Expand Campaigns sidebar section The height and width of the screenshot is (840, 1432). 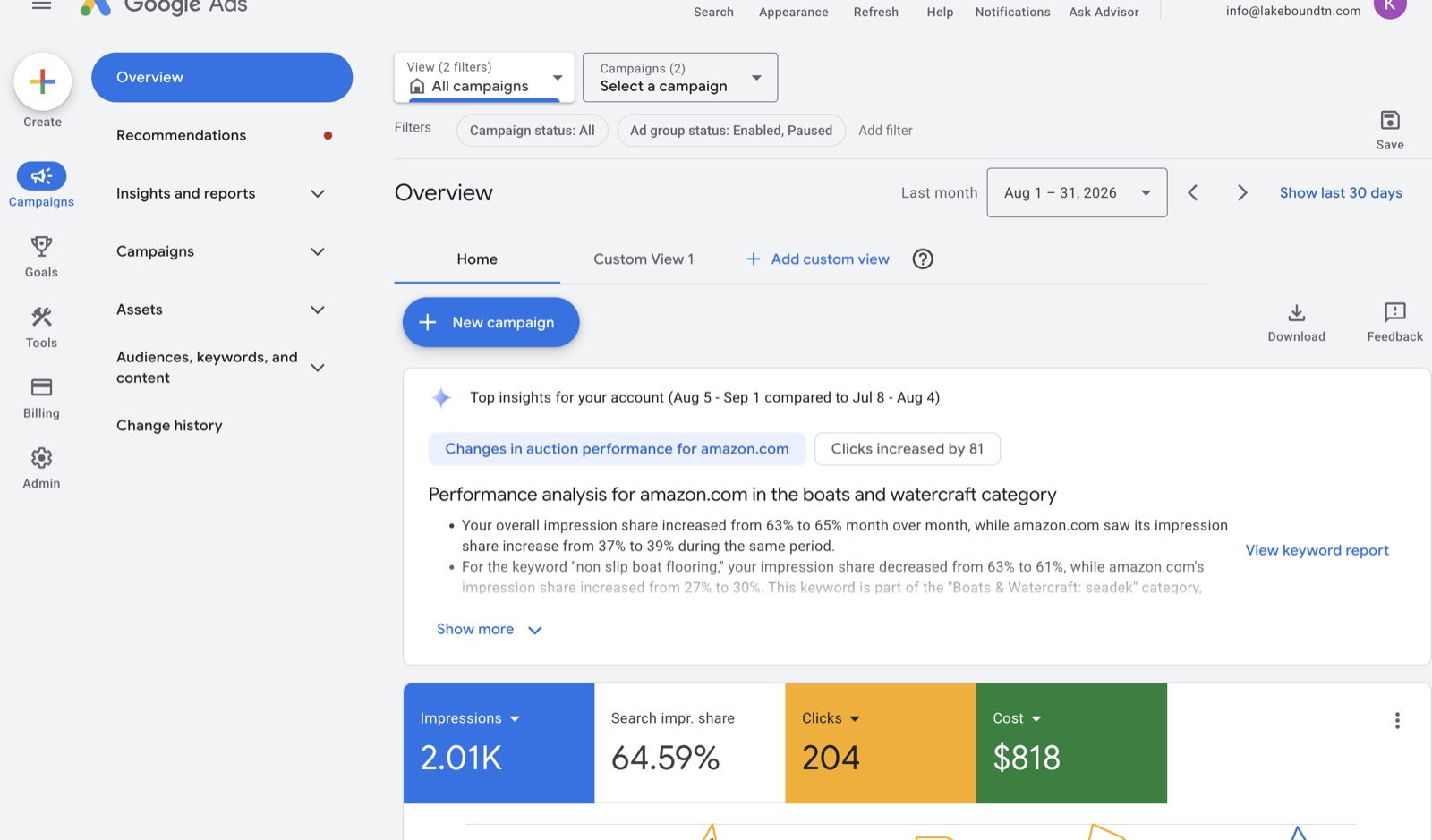pyautogui.click(x=317, y=251)
